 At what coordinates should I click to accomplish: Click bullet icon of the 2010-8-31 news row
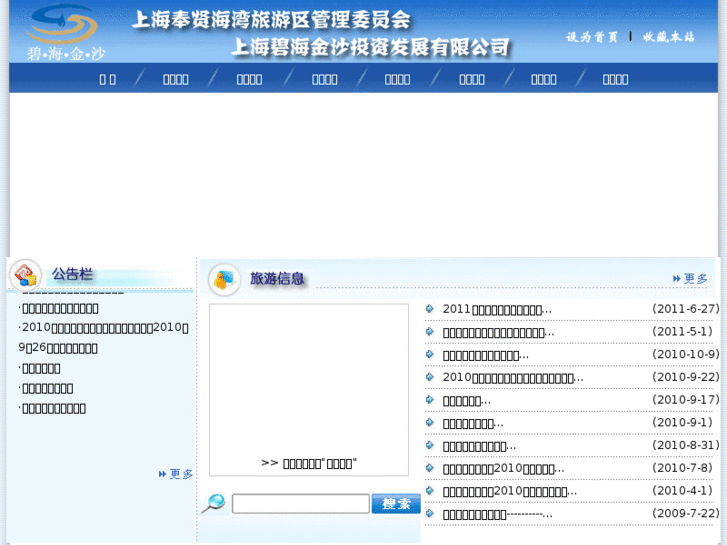click(430, 445)
